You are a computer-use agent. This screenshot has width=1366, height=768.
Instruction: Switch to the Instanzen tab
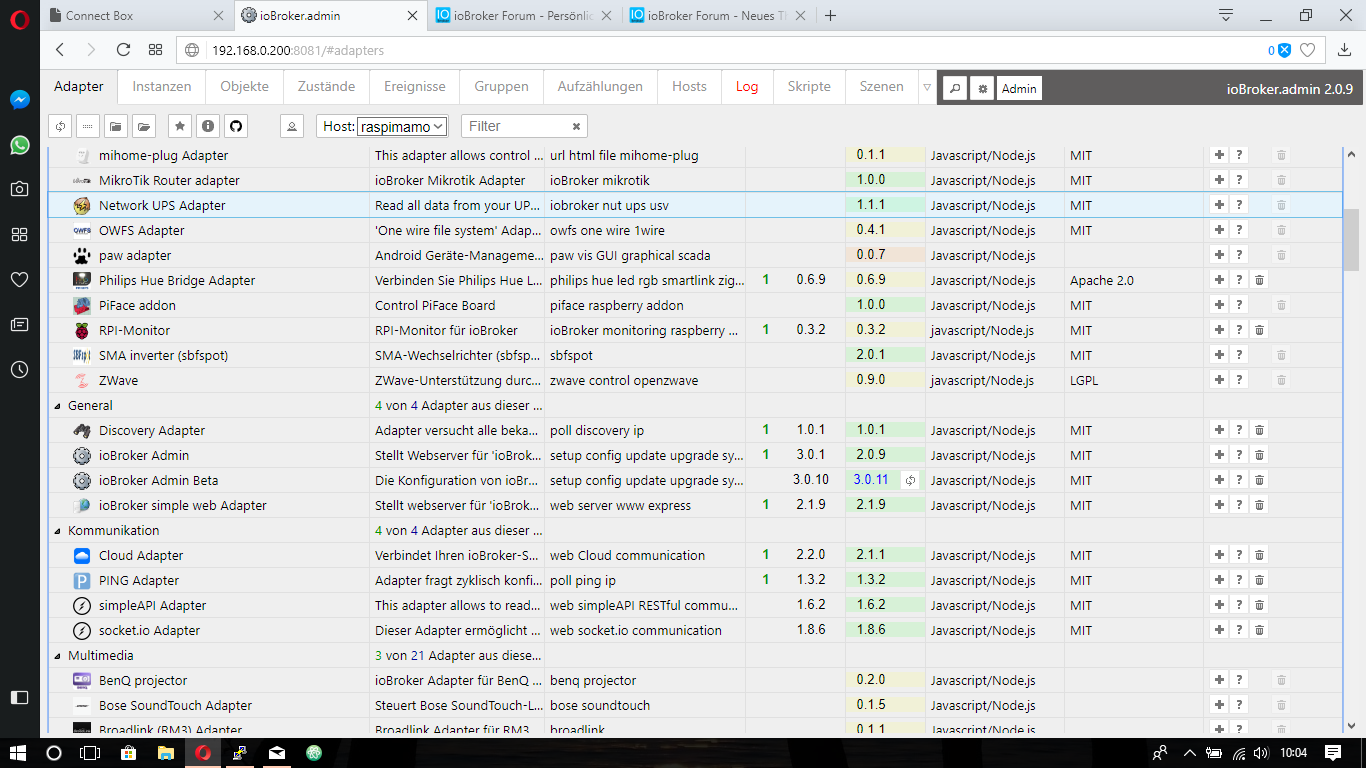point(162,87)
